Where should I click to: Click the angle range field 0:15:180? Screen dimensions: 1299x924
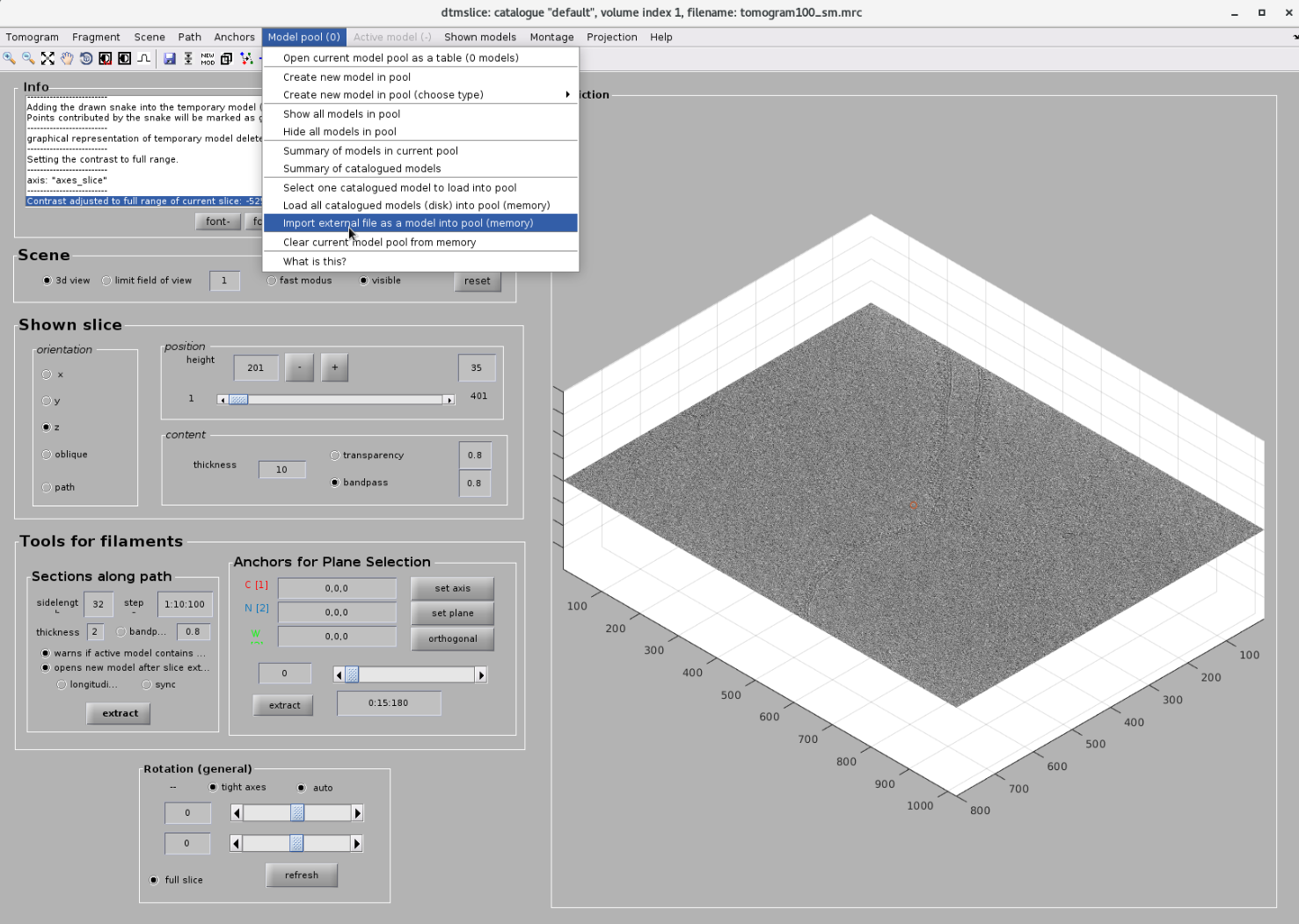[389, 702]
